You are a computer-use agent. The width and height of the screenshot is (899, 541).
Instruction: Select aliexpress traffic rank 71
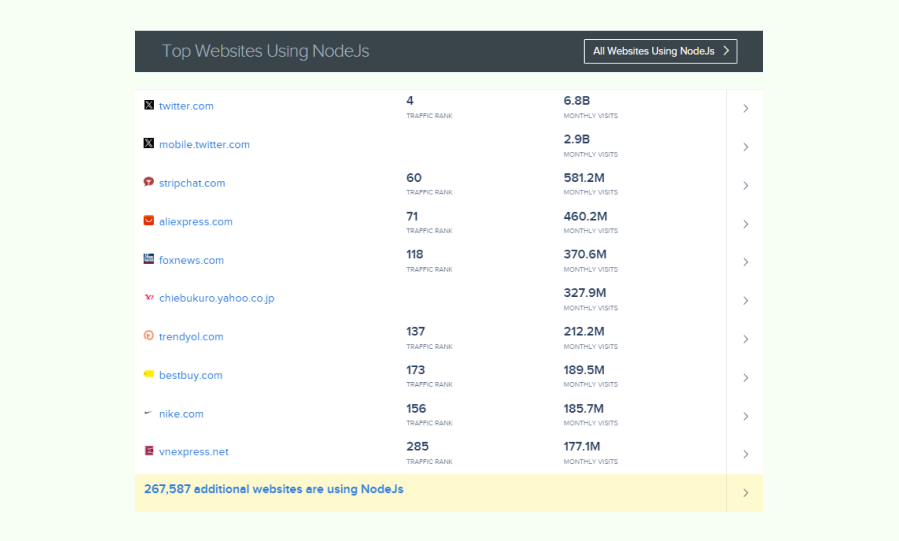coord(412,216)
